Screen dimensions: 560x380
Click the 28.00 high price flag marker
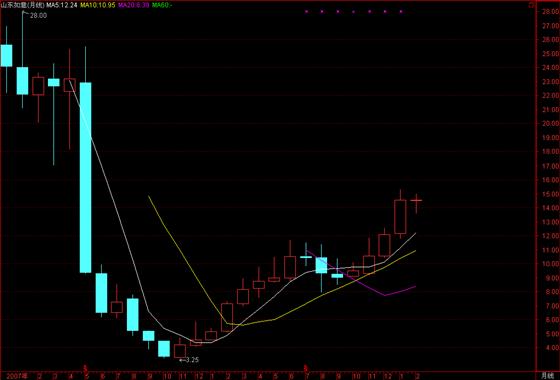click(x=35, y=15)
